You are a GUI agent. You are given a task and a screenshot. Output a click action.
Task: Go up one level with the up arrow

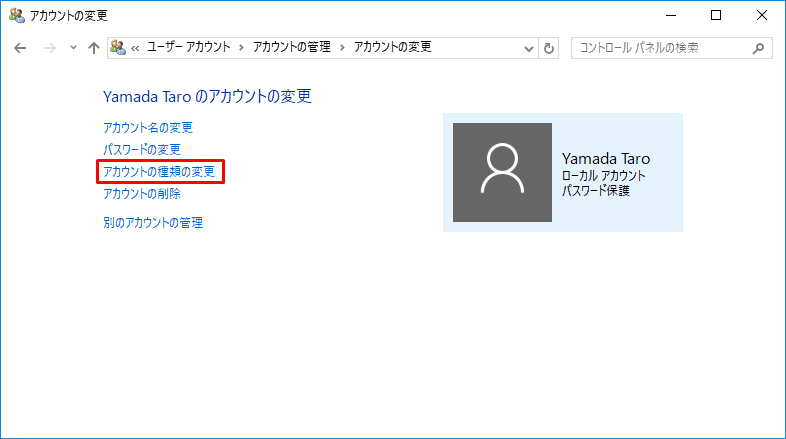click(x=94, y=48)
